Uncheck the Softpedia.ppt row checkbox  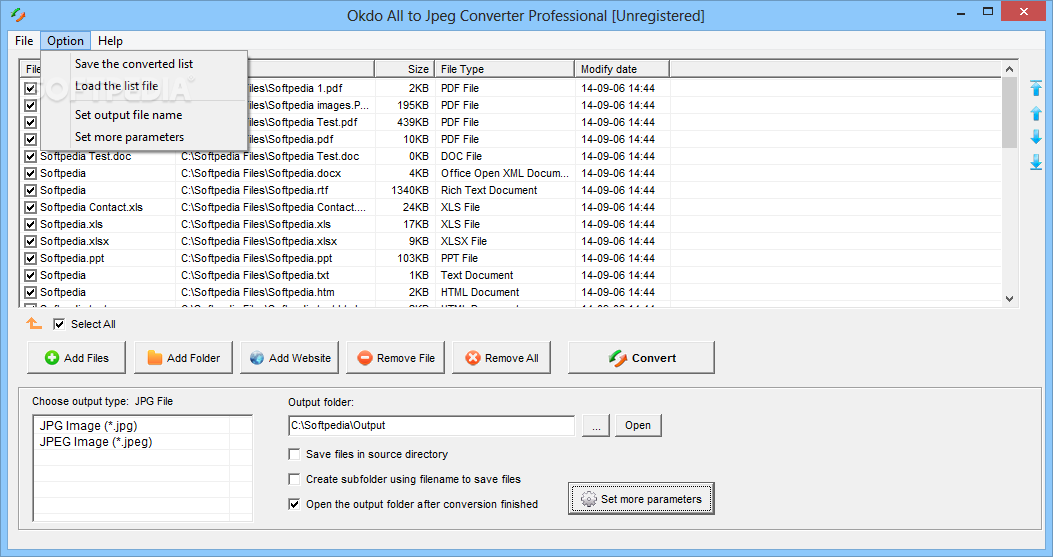coord(30,259)
